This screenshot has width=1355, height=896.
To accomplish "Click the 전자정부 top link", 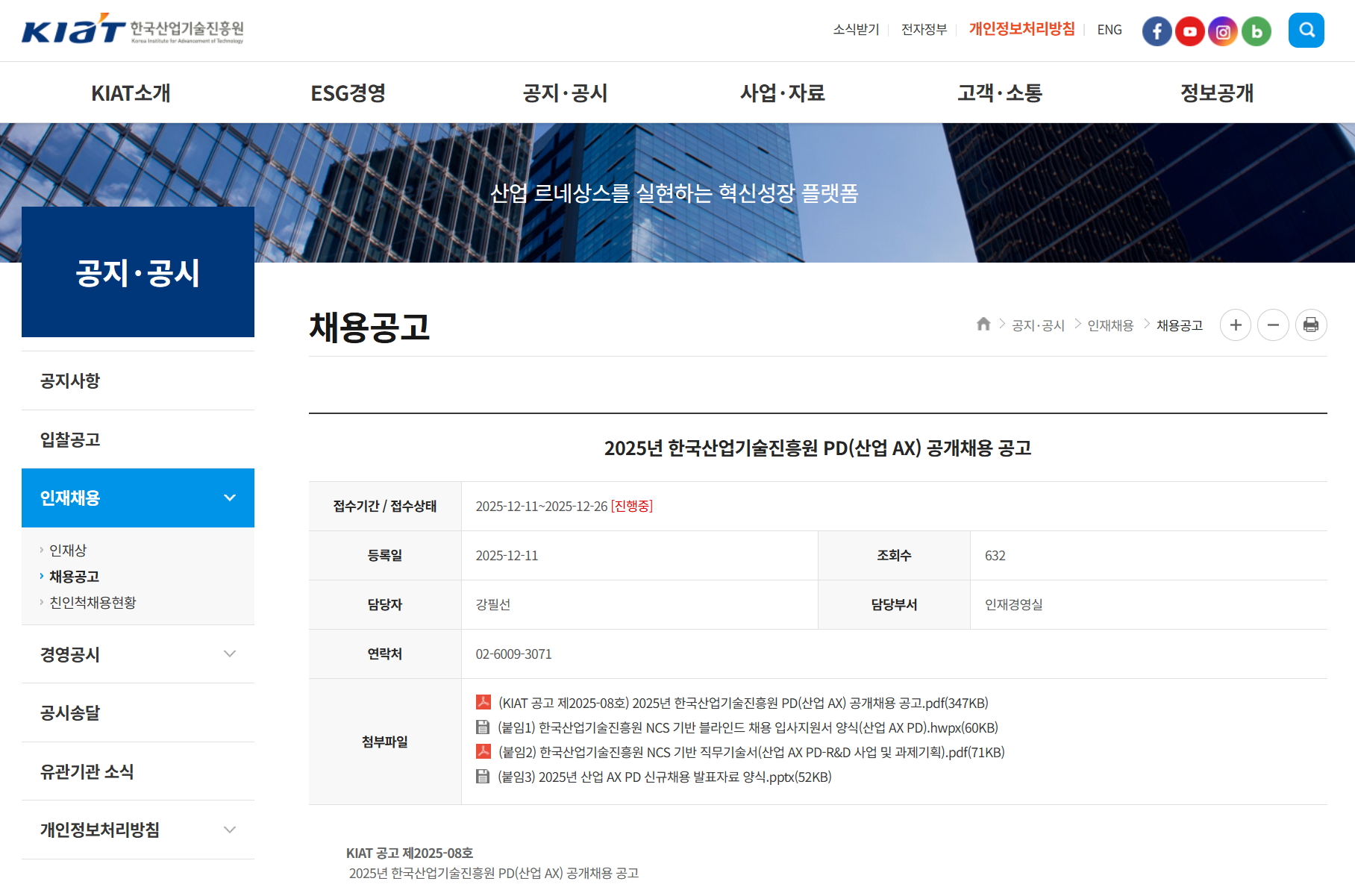I will (924, 30).
